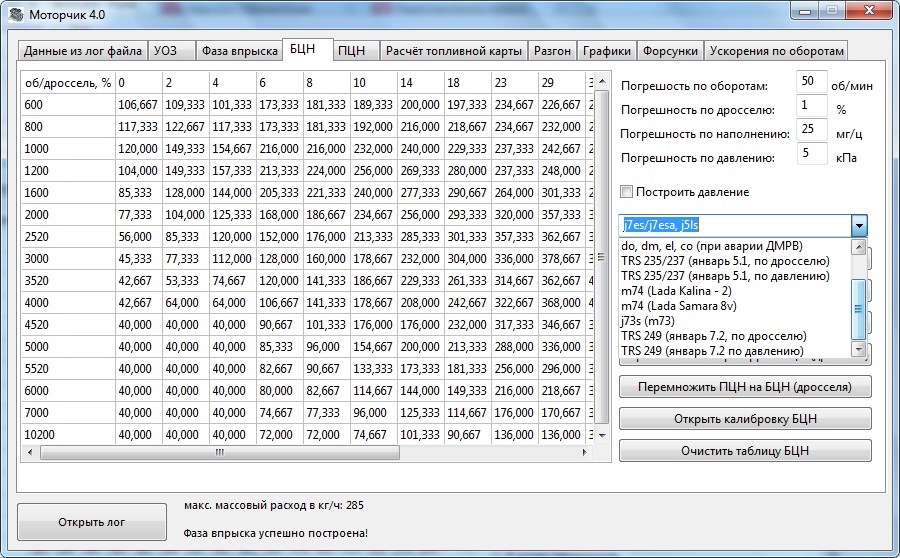
Task: Click dropdown list scroll down arrow
Action: [859, 349]
